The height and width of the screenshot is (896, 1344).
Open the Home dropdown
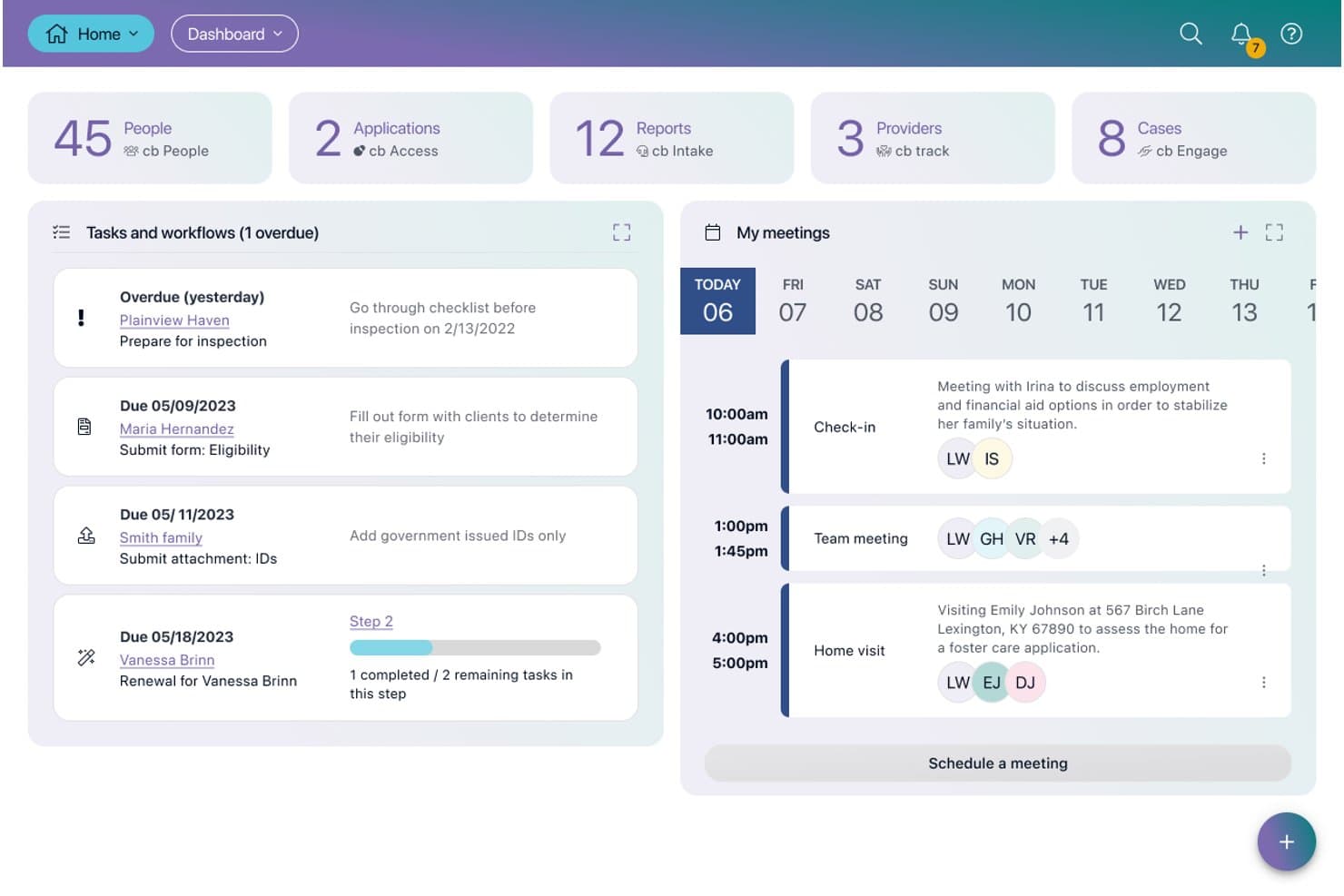91,34
